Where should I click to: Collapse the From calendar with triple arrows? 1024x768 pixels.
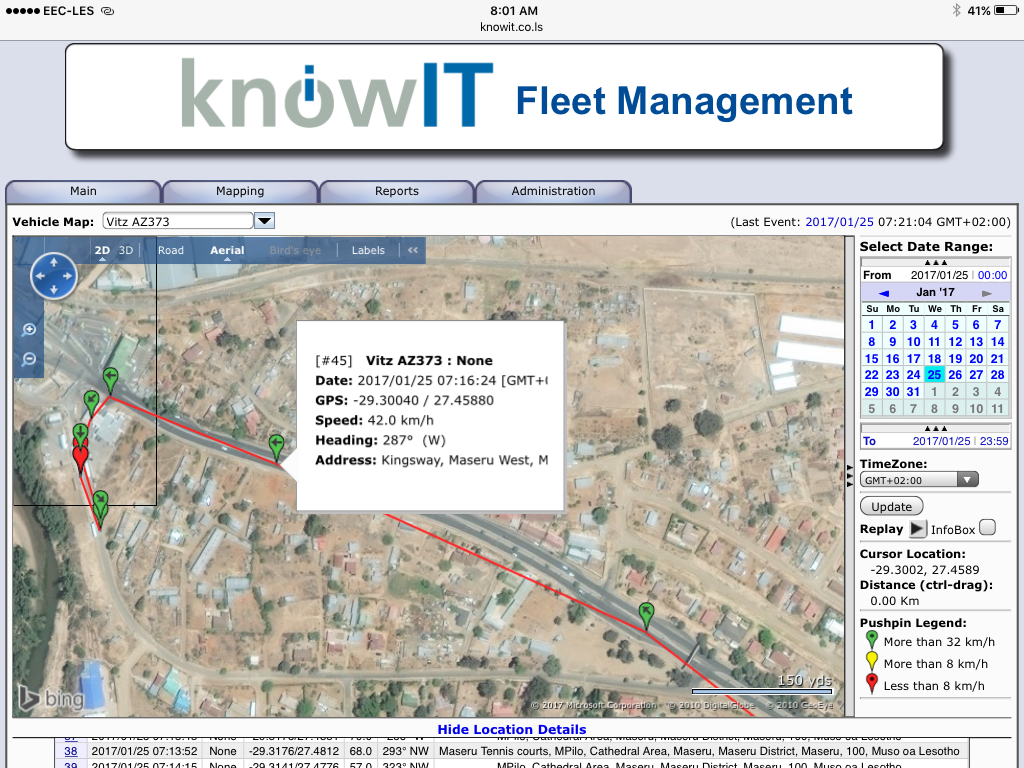[x=935, y=262]
